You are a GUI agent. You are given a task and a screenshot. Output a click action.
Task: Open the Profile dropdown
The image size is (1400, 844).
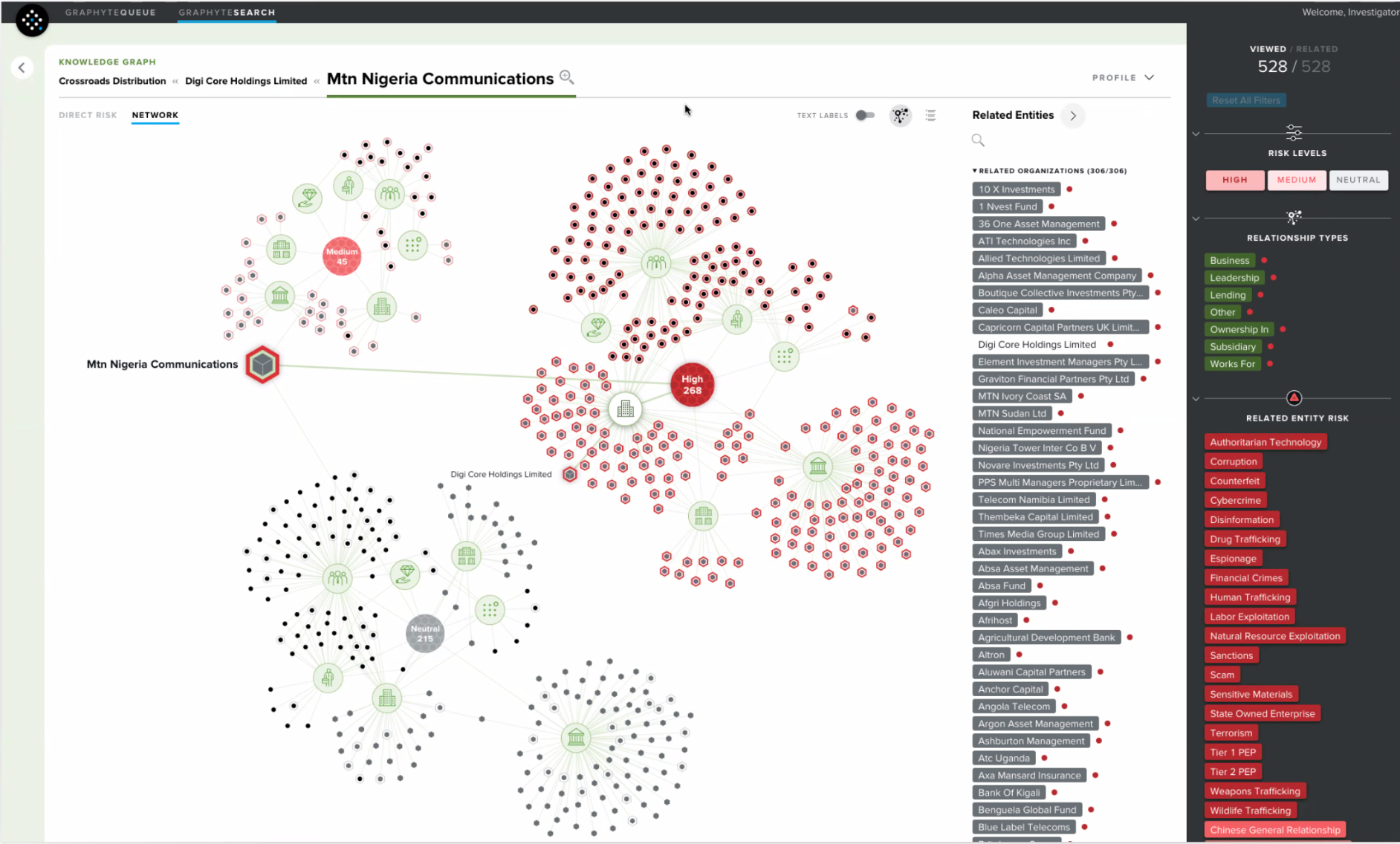tap(1123, 77)
